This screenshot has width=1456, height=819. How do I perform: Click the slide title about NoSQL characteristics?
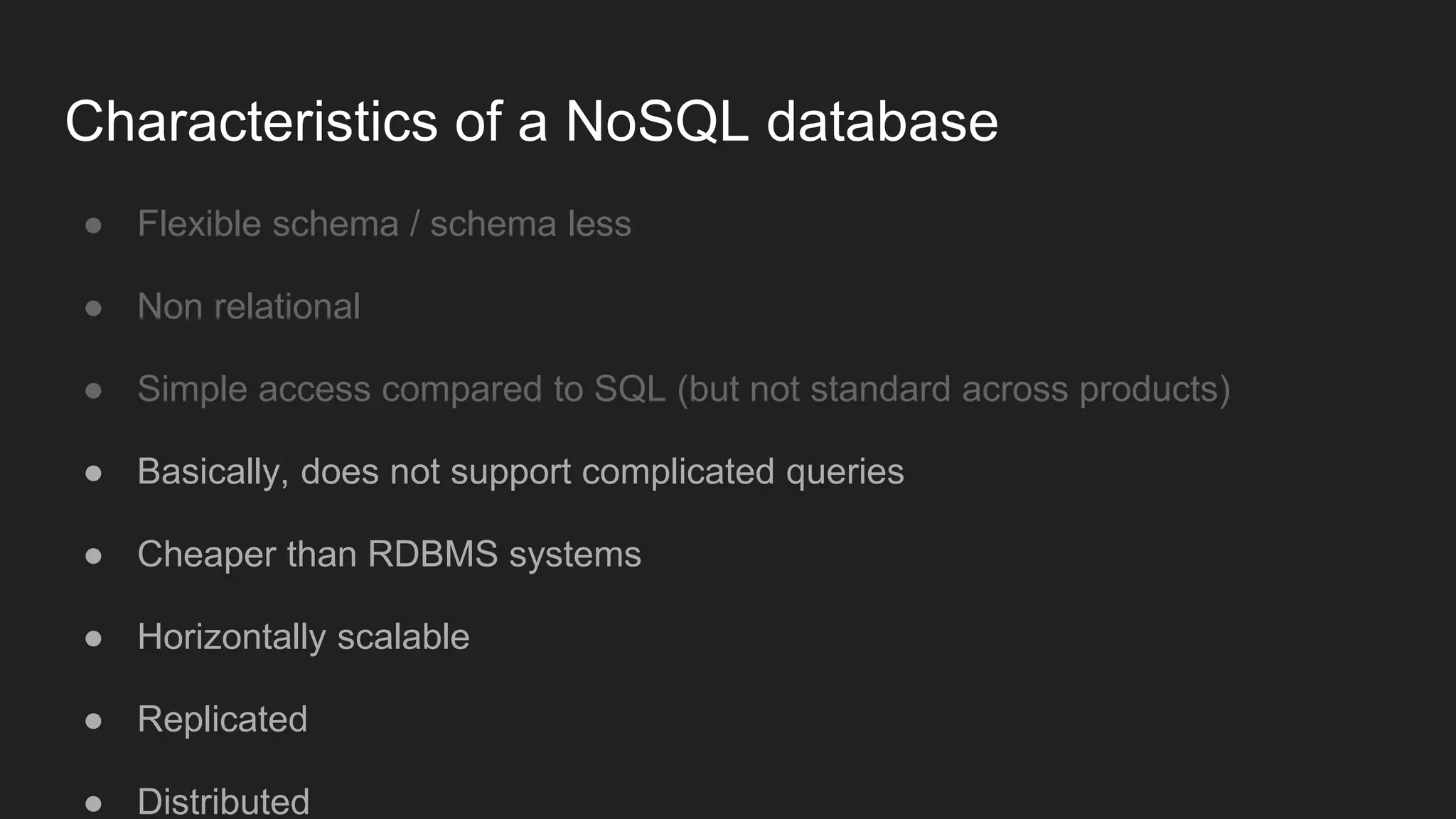coord(531,122)
